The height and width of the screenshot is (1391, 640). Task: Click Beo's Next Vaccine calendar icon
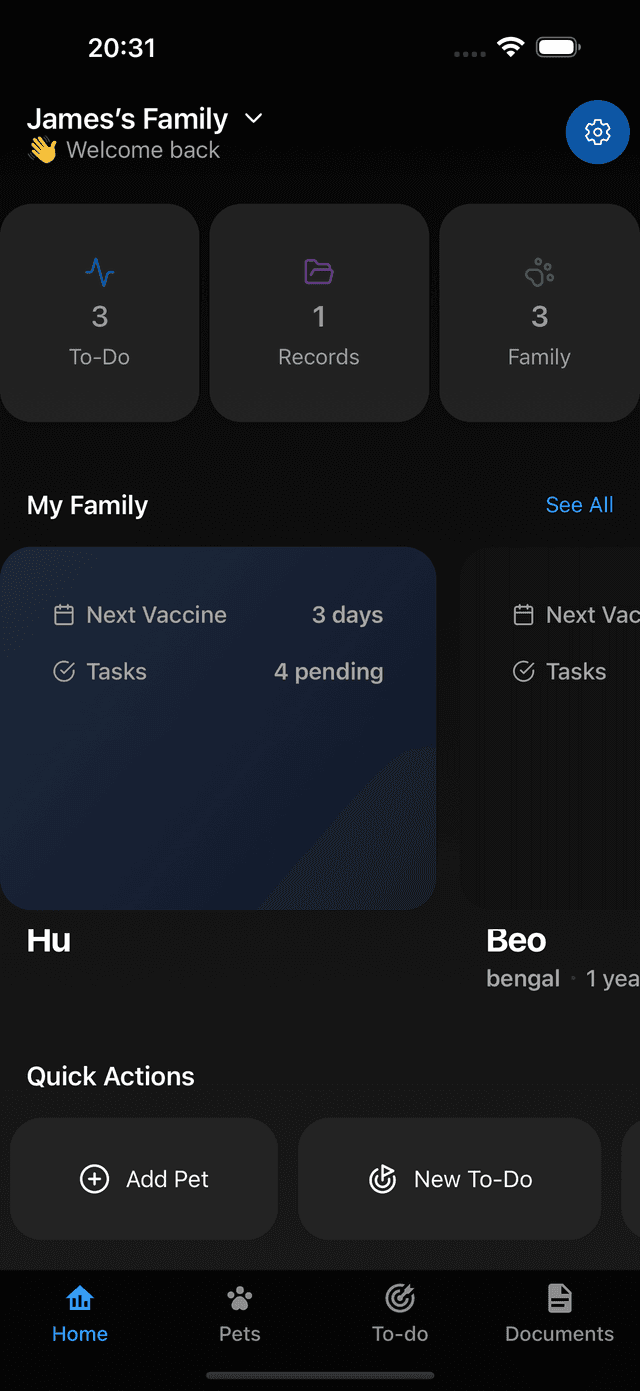(x=523, y=615)
